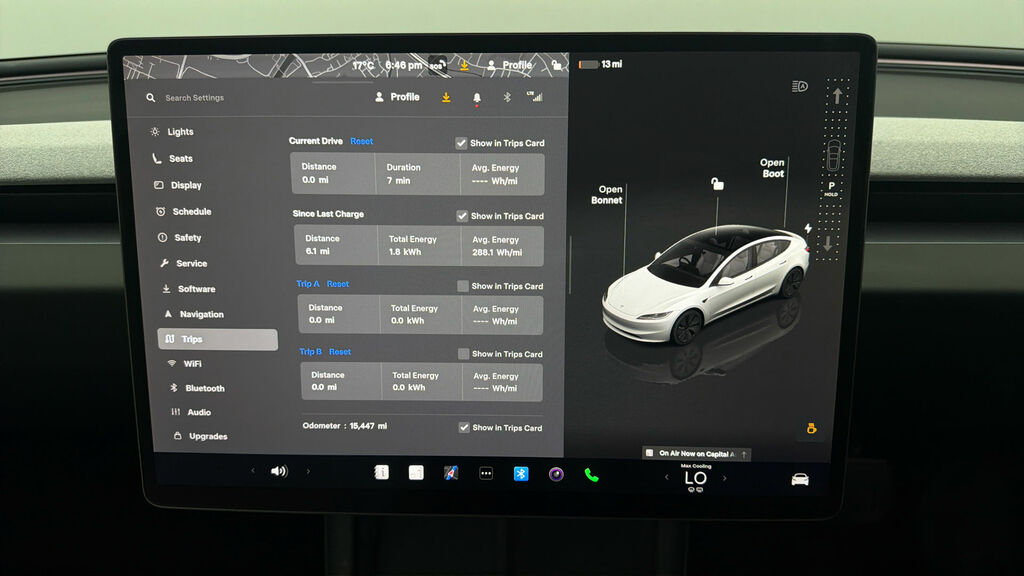This screenshot has width=1024, height=576.
Task: Click the lock icon in top status bar
Action: pyautogui.click(x=556, y=65)
